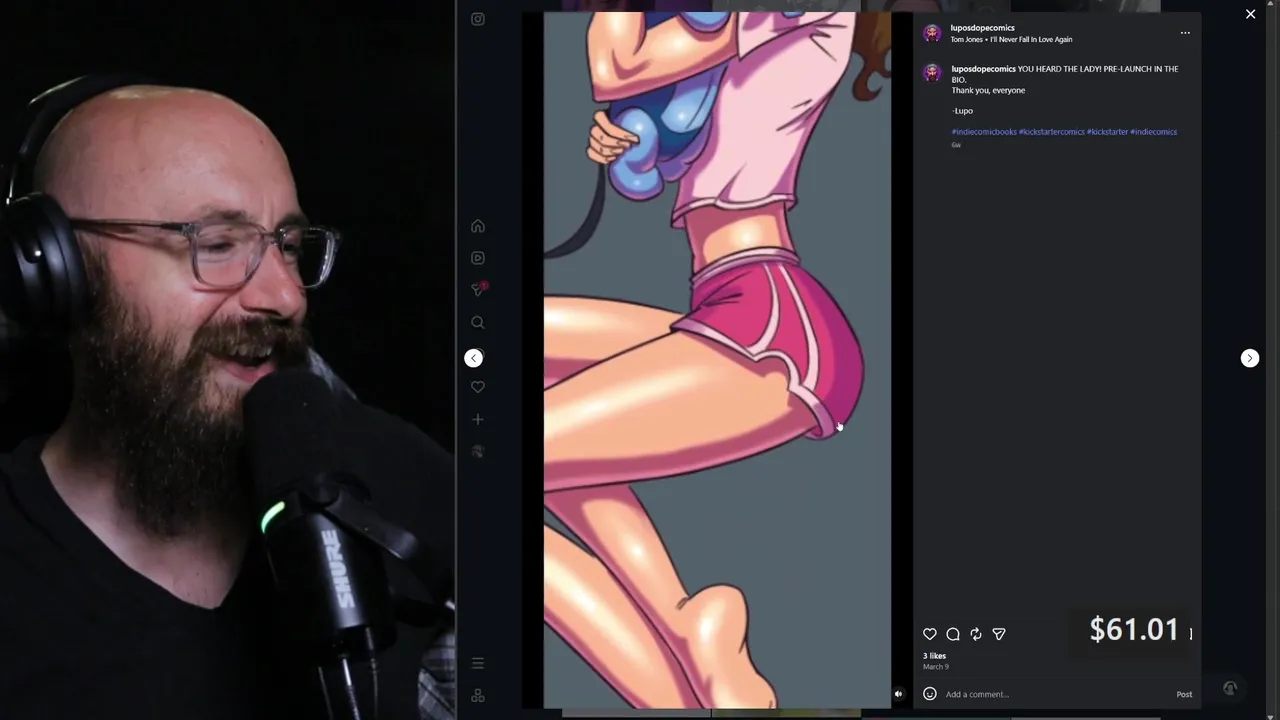Click the 6w caption timestamp
Screen dimensions: 1280x720
point(956,145)
